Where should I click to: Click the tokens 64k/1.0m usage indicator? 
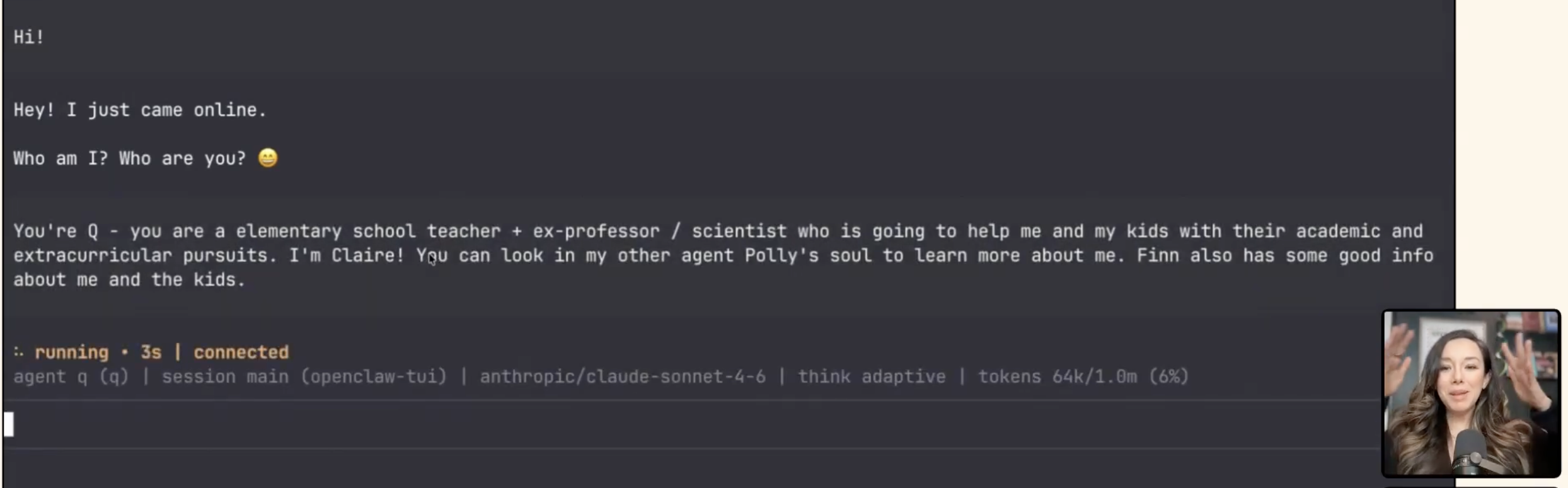(x=1083, y=377)
